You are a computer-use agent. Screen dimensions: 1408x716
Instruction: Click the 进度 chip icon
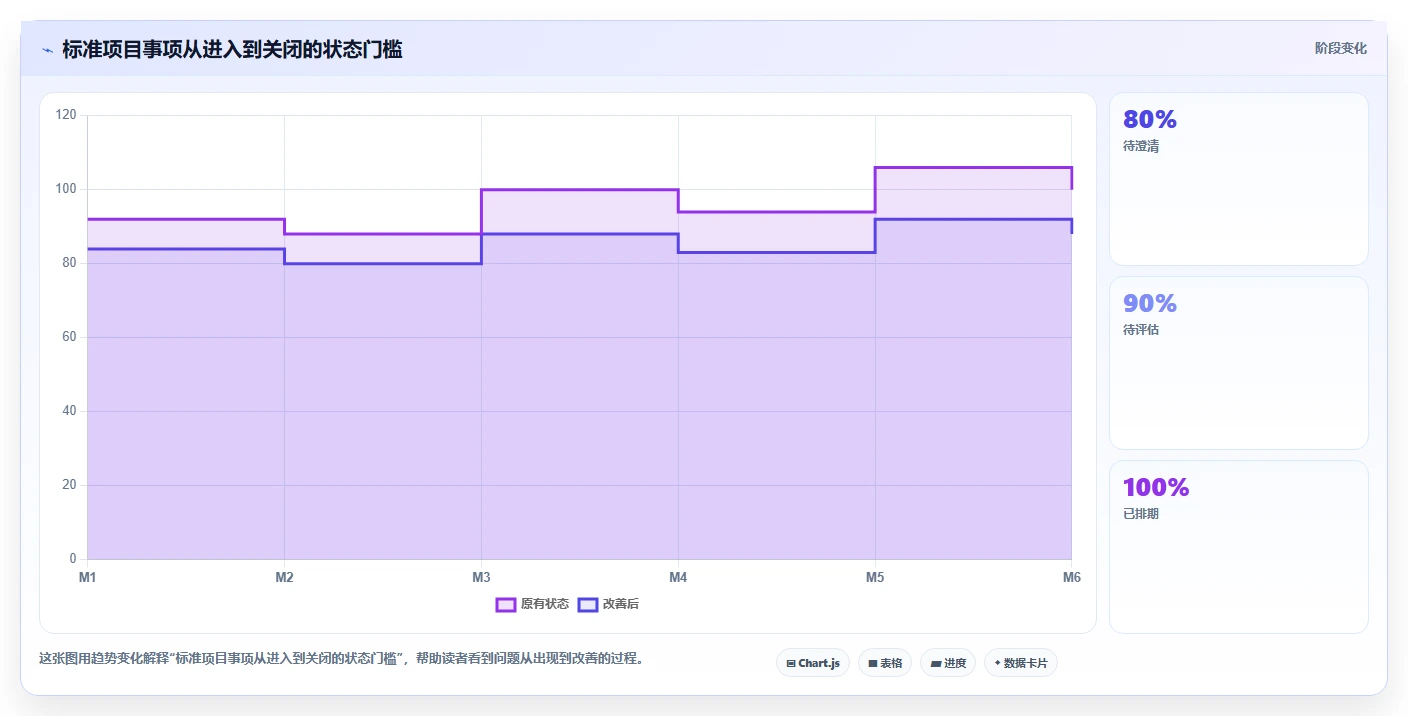[935, 664]
